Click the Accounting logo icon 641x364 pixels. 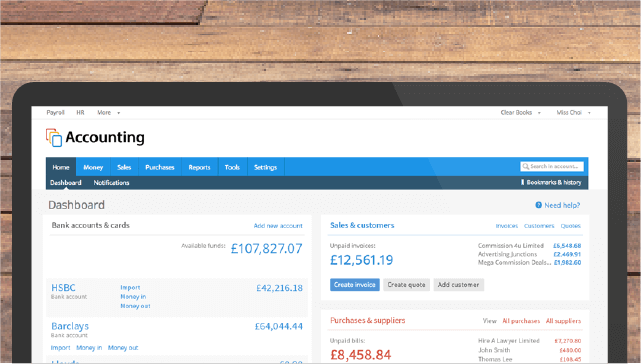(x=54, y=137)
